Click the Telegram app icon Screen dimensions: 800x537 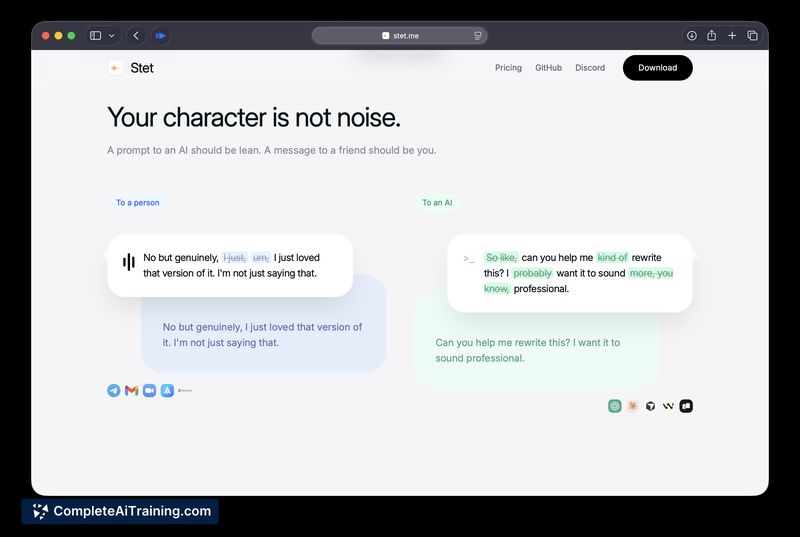(x=114, y=391)
